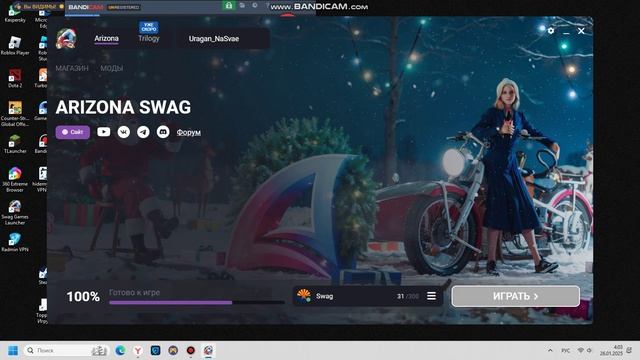Open the YouTube channel icon

coord(104,132)
